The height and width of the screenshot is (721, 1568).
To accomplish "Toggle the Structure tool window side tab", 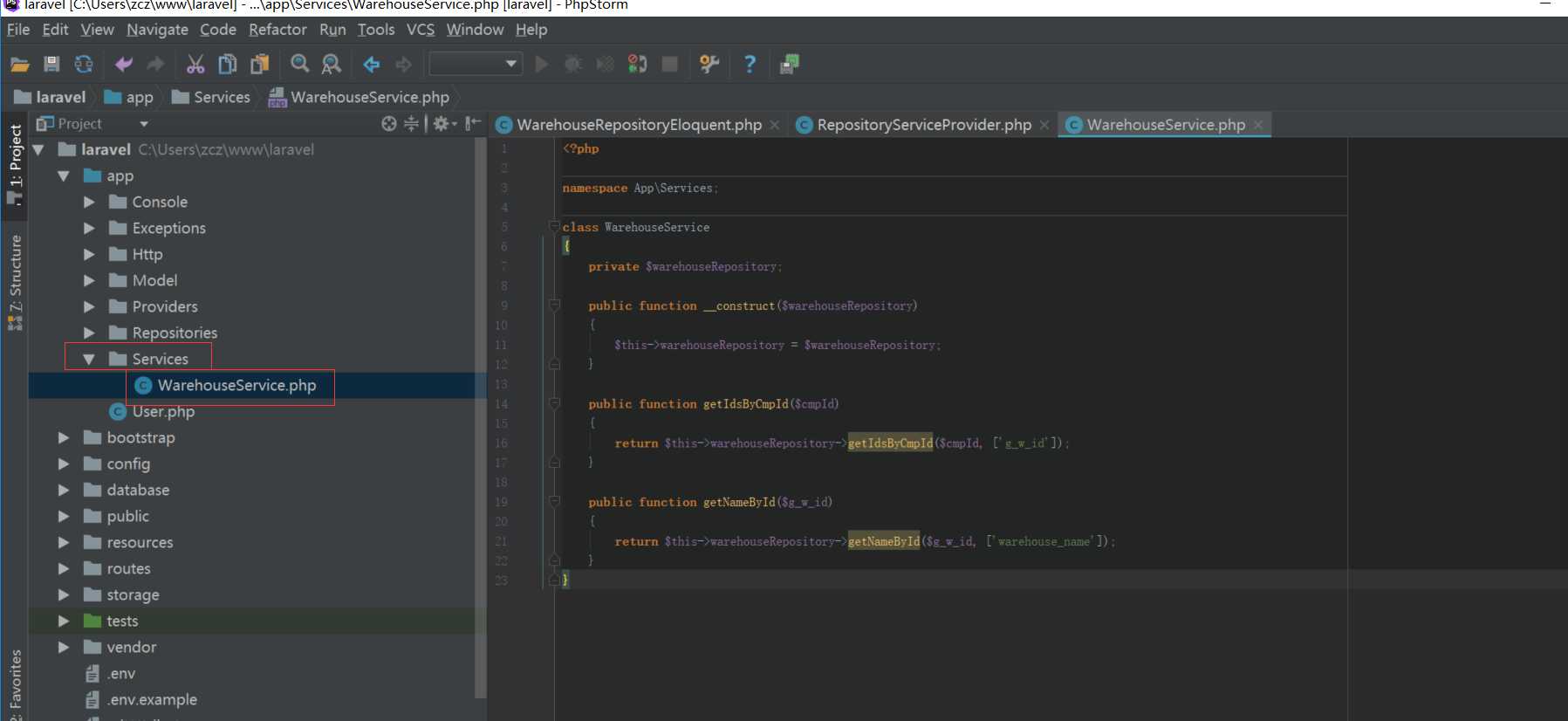I will point(15,282).
